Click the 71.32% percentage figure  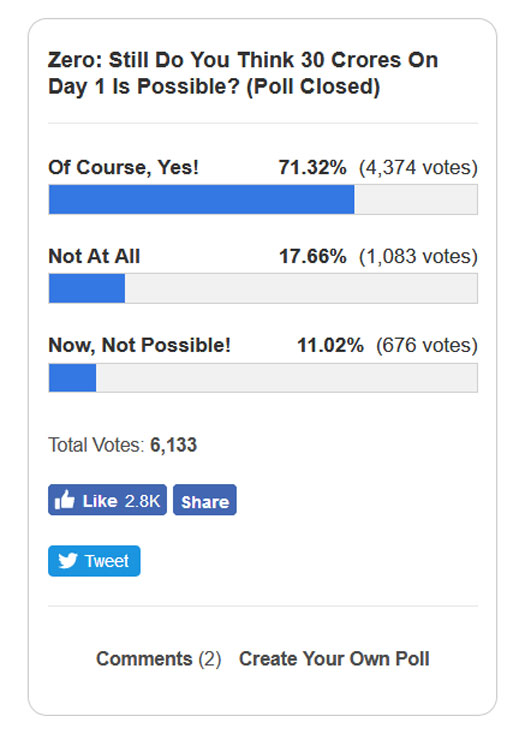click(x=312, y=167)
